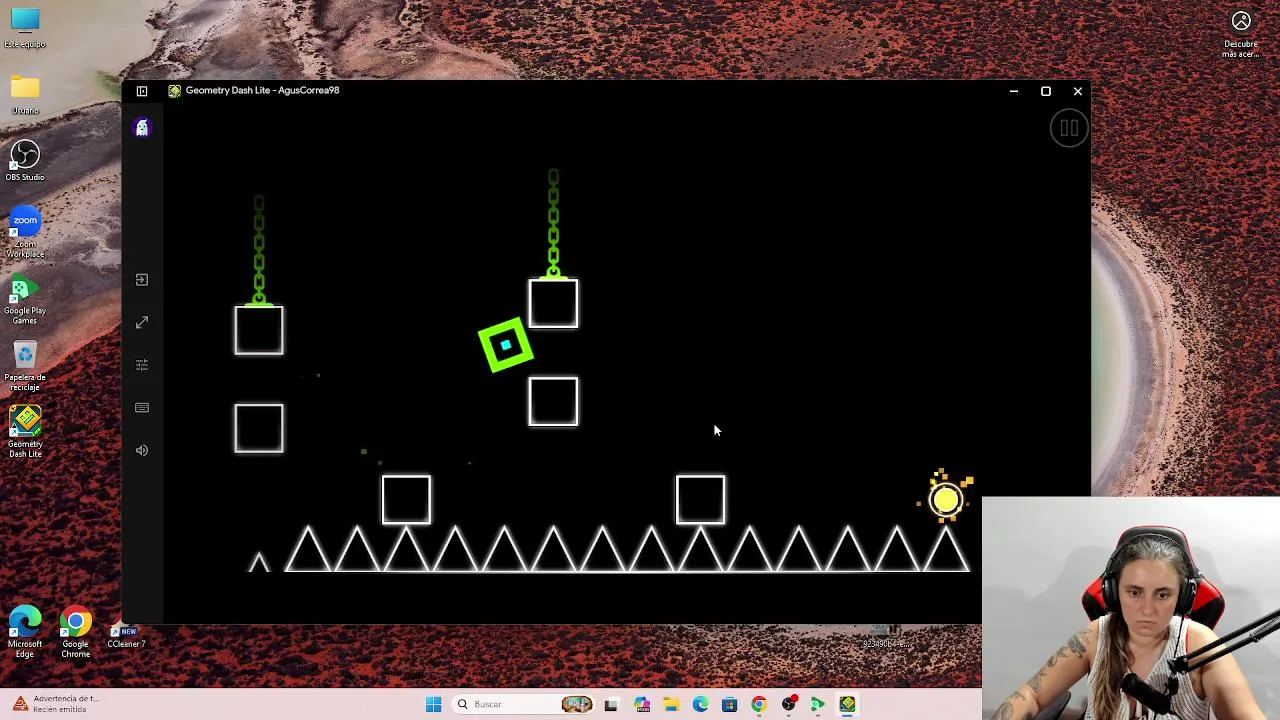Open Papelera de reciclaje
Screen dimensions: 1280x720
coord(25,366)
